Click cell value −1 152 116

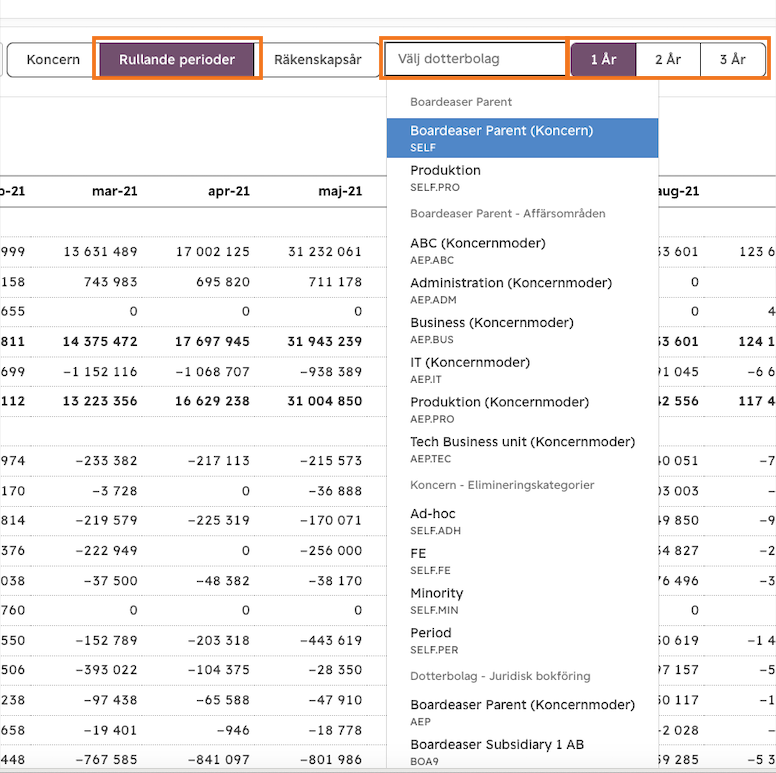pos(100,372)
